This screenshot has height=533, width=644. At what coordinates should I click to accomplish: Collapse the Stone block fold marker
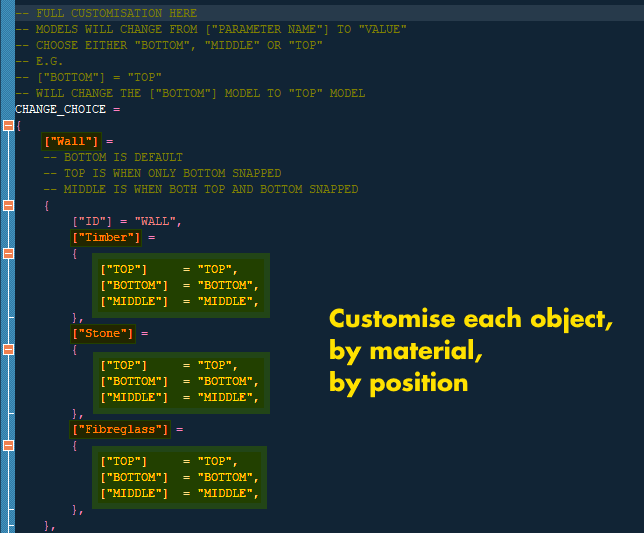click(8, 349)
